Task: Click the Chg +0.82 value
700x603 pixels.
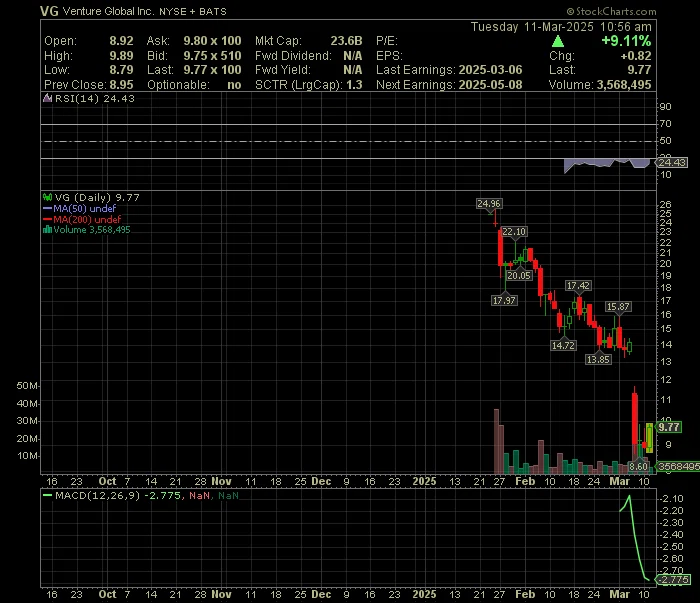Action: 636,56
